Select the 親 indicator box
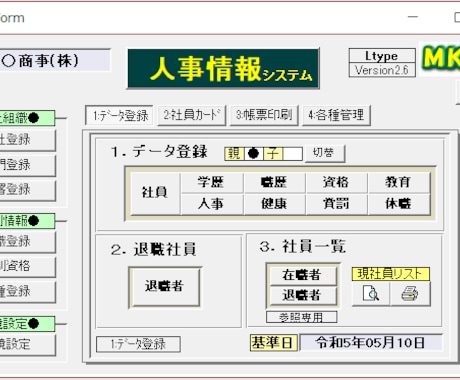Image resolution: width=460 pixels, height=380 pixels. point(234,154)
